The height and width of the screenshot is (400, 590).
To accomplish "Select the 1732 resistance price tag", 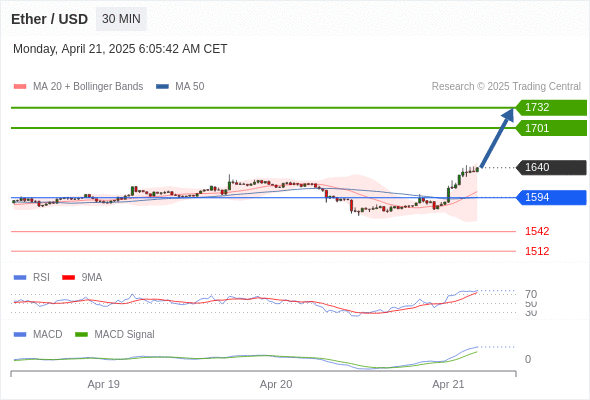I will point(551,107).
